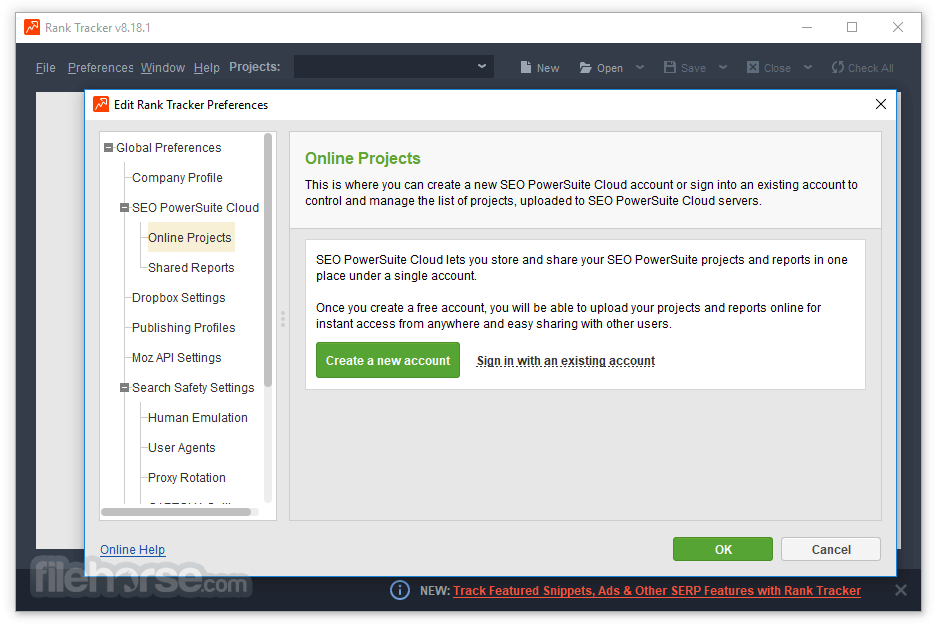This screenshot has height=628, width=935.
Task: Open the Window menu
Action: click(163, 68)
